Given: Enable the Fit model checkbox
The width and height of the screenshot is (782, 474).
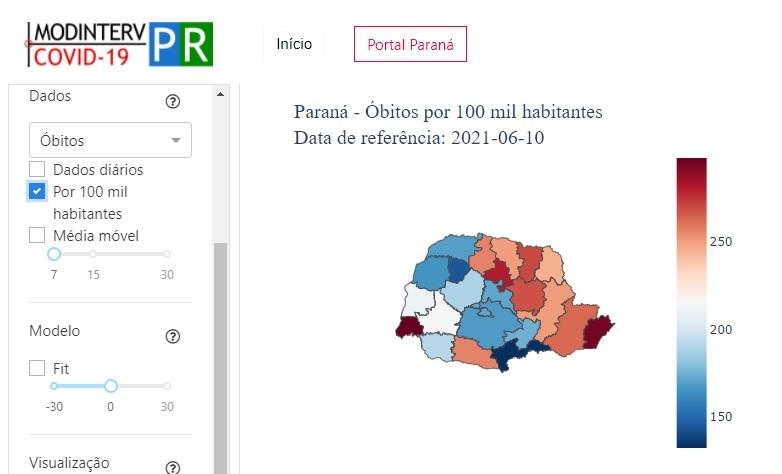Looking at the screenshot, I should coord(37,368).
